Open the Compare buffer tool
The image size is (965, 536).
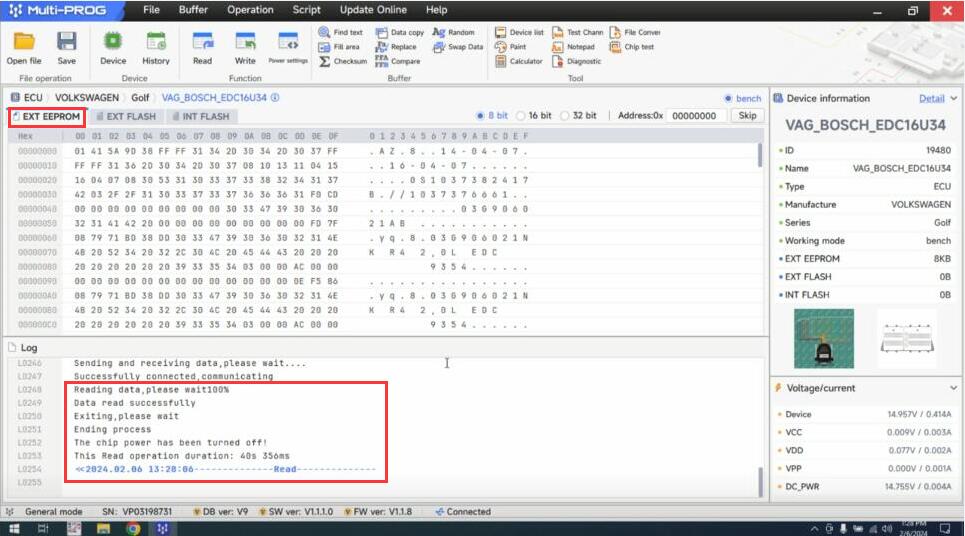pos(398,62)
